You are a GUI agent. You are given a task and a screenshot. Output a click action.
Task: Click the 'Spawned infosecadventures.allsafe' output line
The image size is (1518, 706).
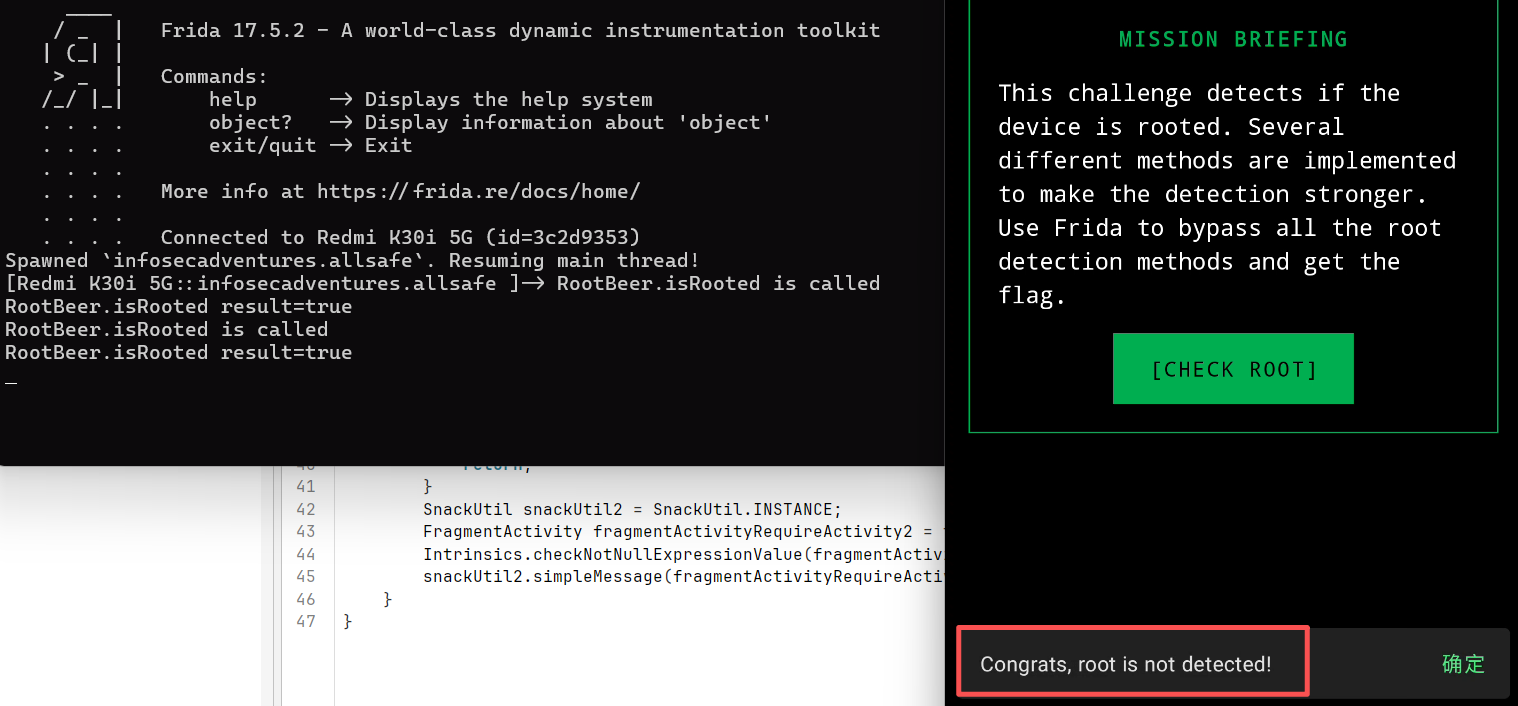(x=350, y=261)
